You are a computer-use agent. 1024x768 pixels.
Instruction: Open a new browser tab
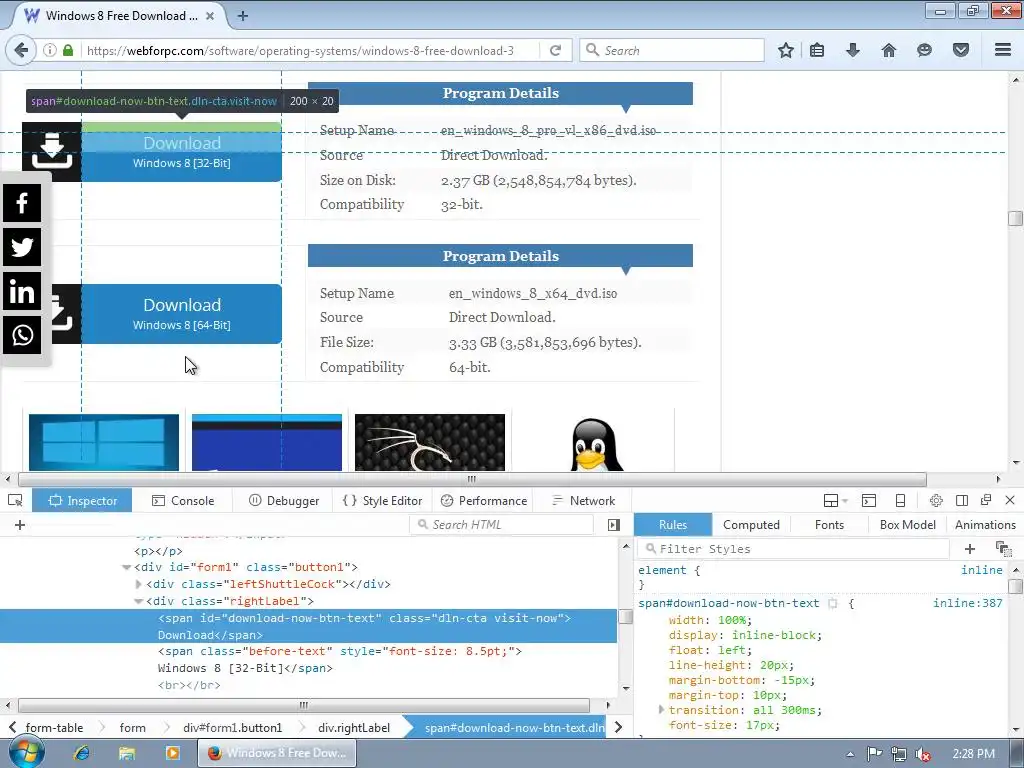pos(242,16)
